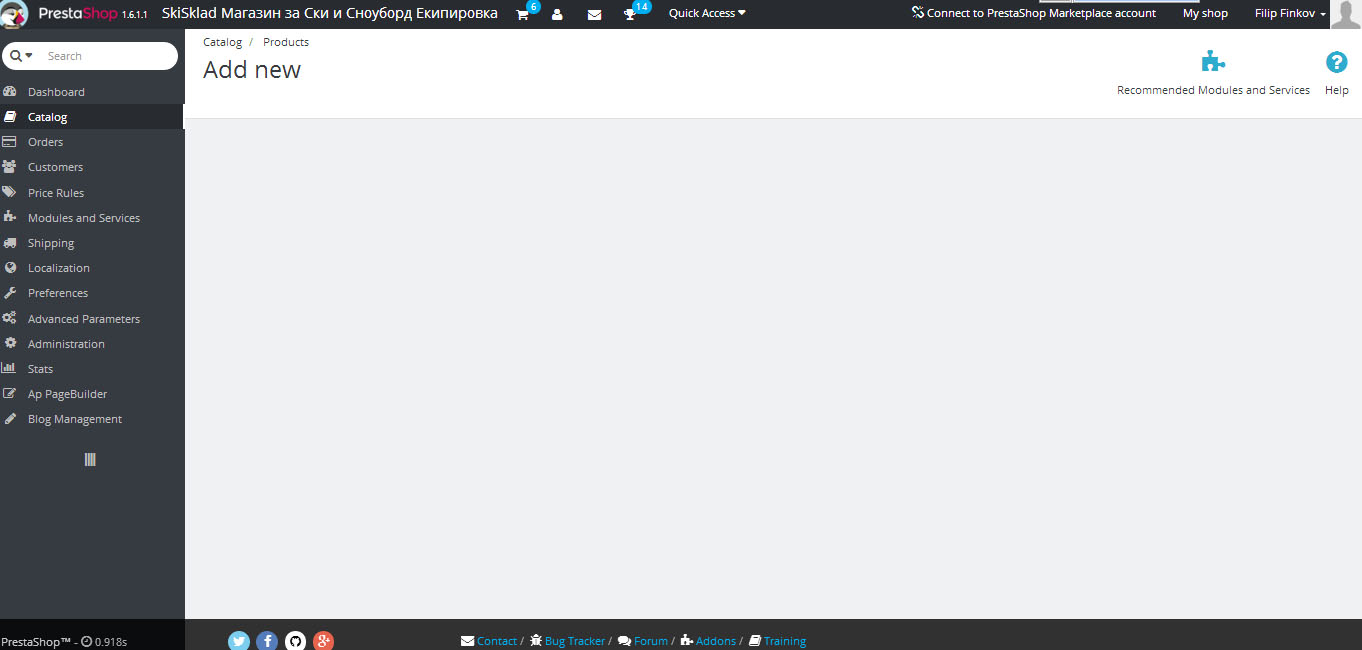Image resolution: width=1362 pixels, height=650 pixels.
Task: Click the Contact footer link
Action: (497, 641)
